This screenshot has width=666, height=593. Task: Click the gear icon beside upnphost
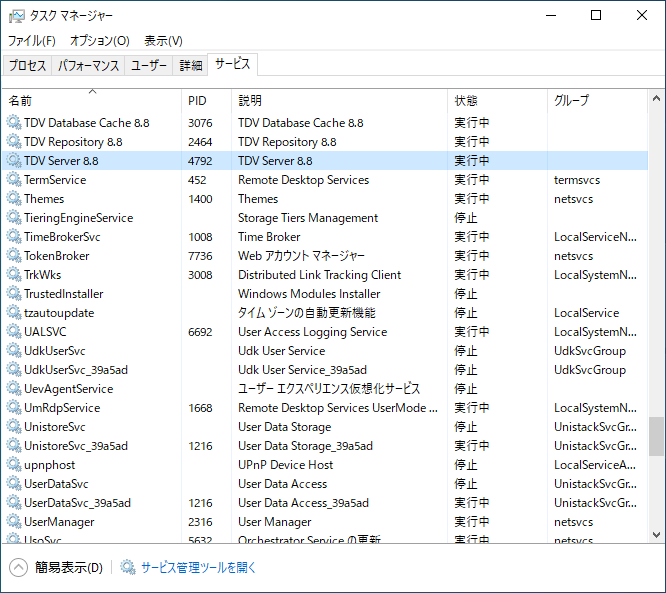(14, 465)
